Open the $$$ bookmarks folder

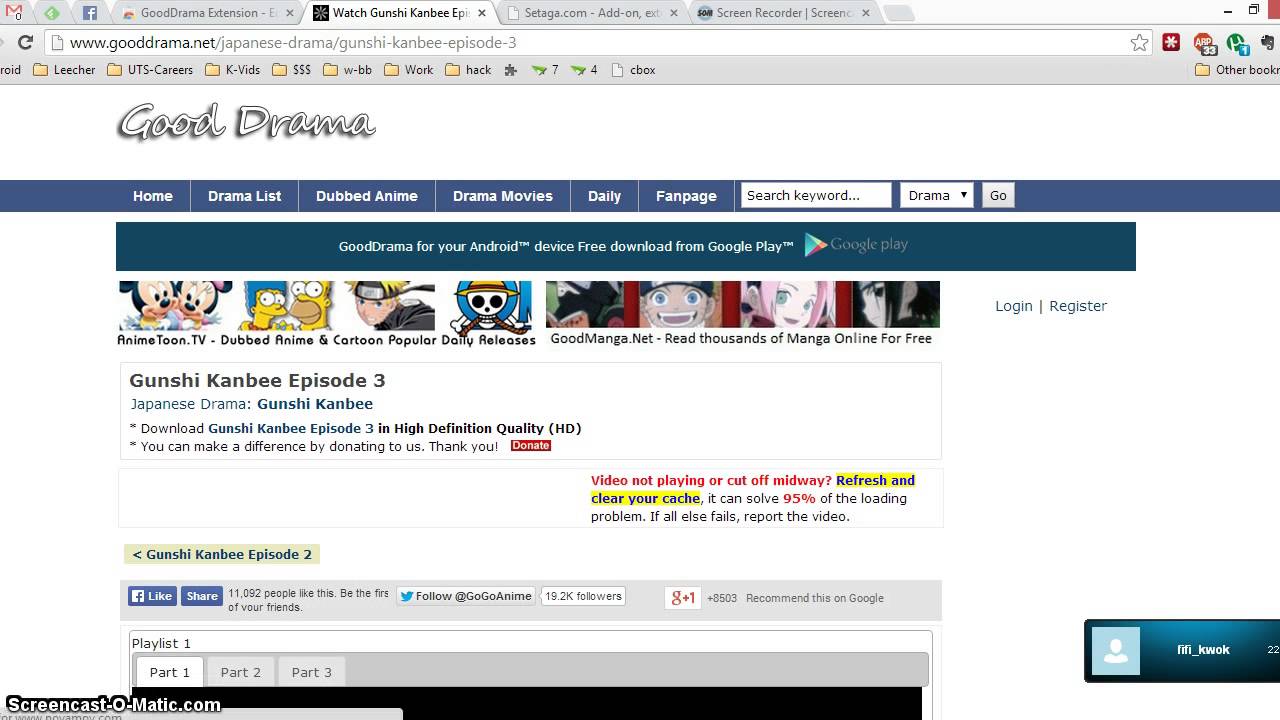pos(292,70)
